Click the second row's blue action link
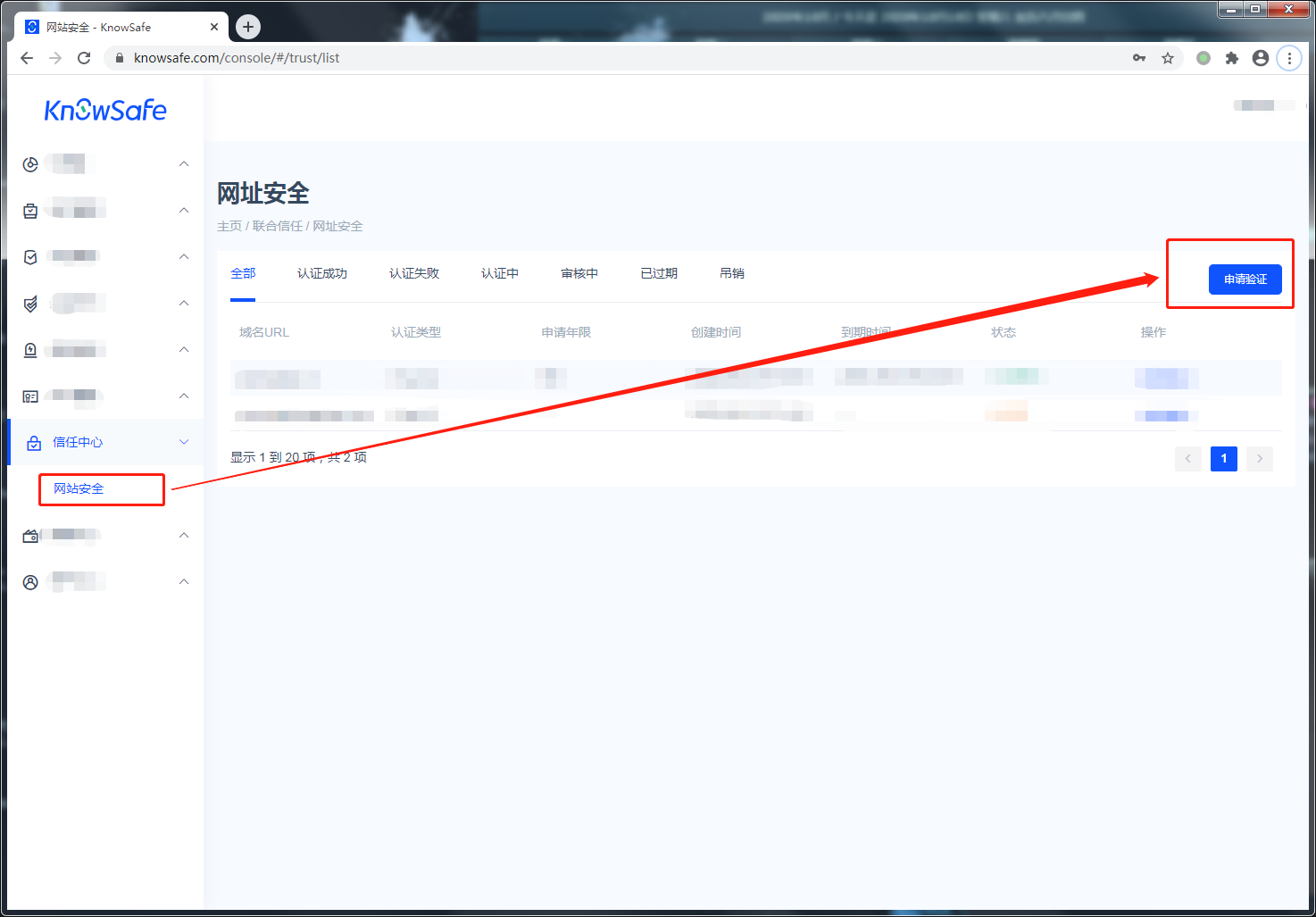Image resolution: width=1316 pixels, height=917 pixels. pos(1166,416)
